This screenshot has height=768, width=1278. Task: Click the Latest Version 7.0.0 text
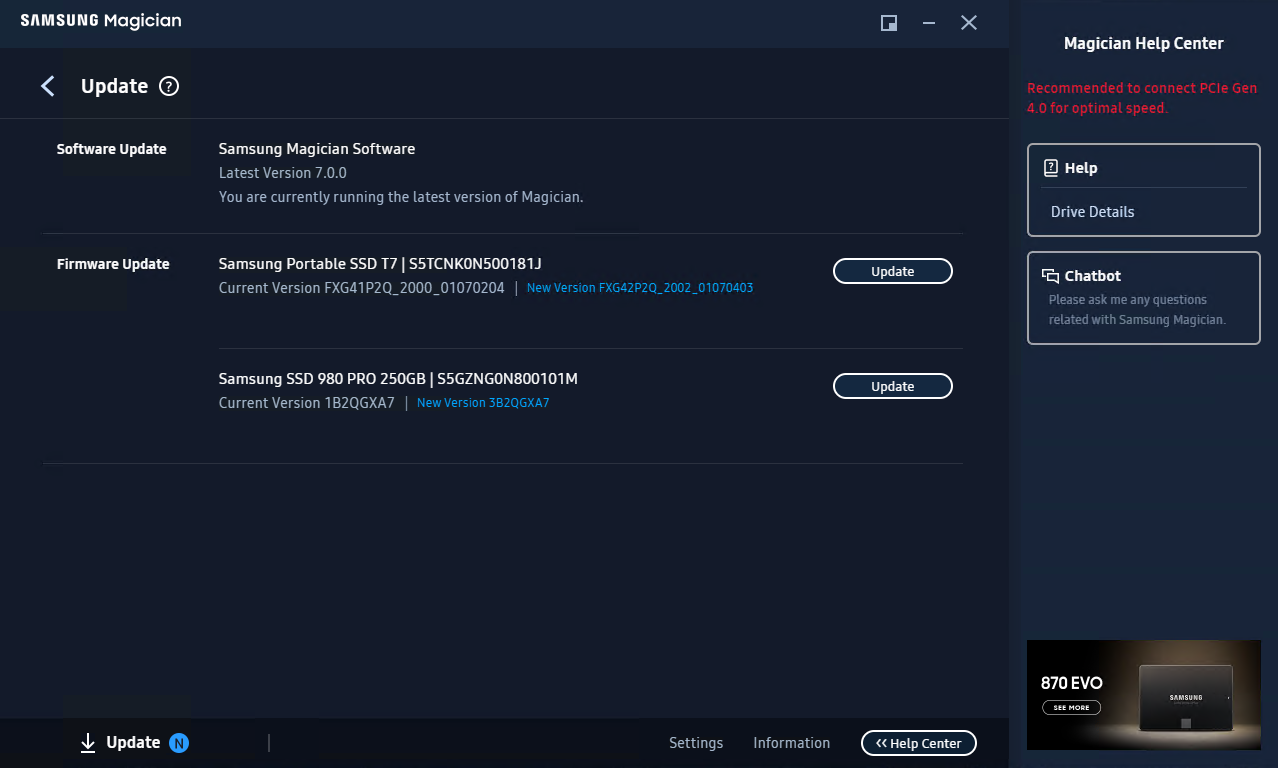[x=283, y=173]
